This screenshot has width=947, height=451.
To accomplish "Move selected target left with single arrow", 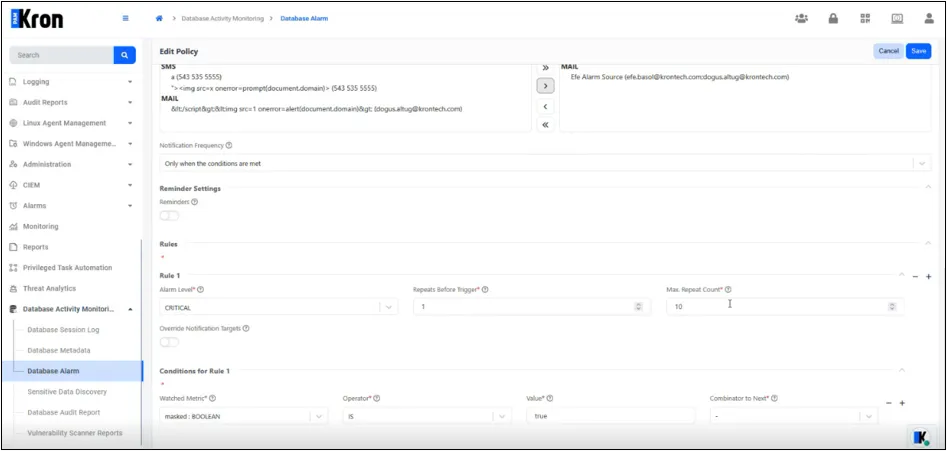I will [x=545, y=106].
